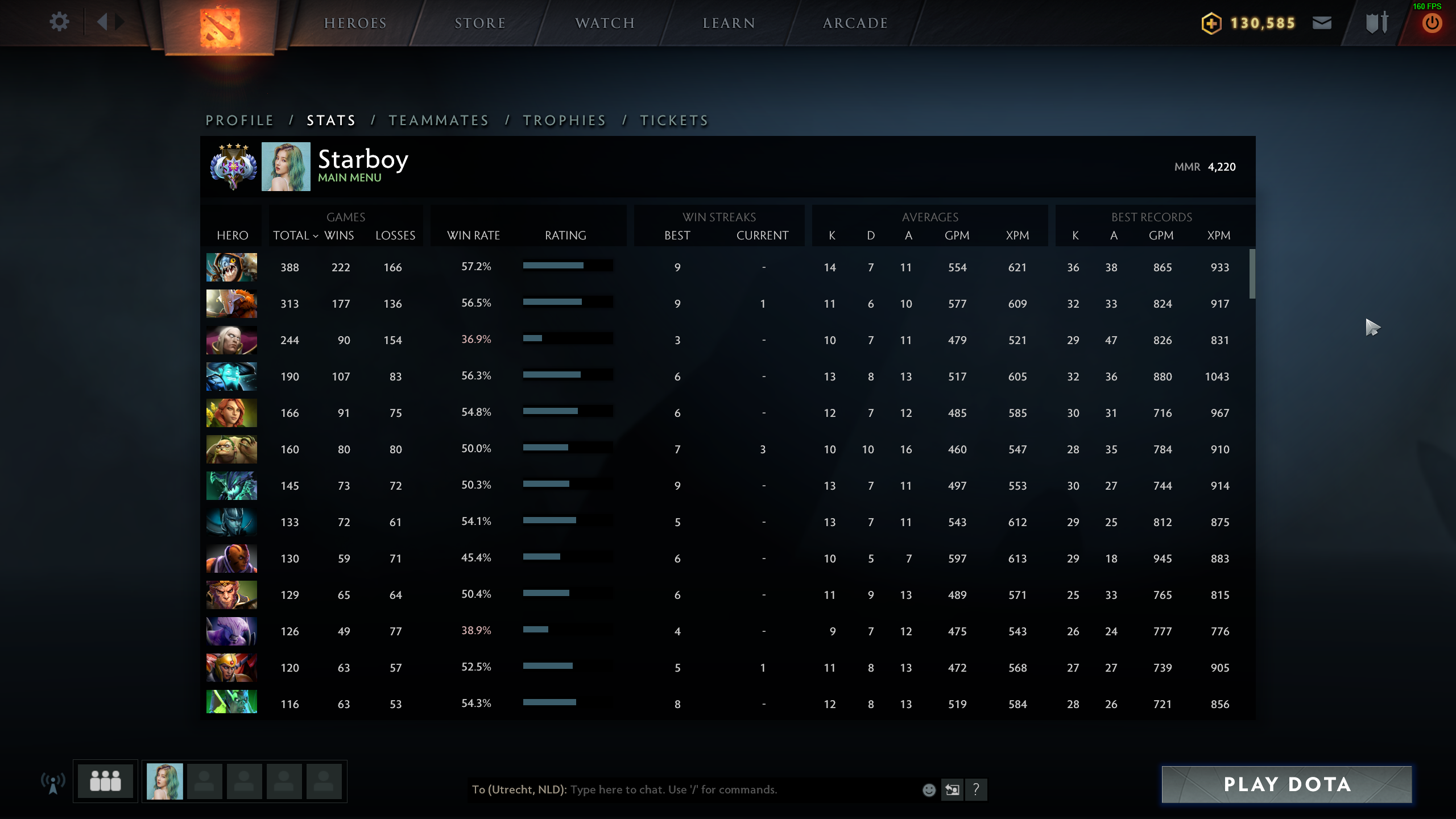The height and width of the screenshot is (819, 1456).
Task: Toggle the voice broadcast antenna icon
Action: pos(53,783)
